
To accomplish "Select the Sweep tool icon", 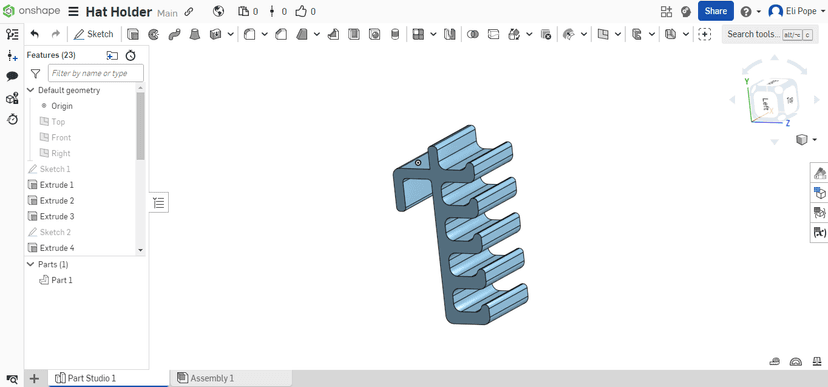I will 174,34.
